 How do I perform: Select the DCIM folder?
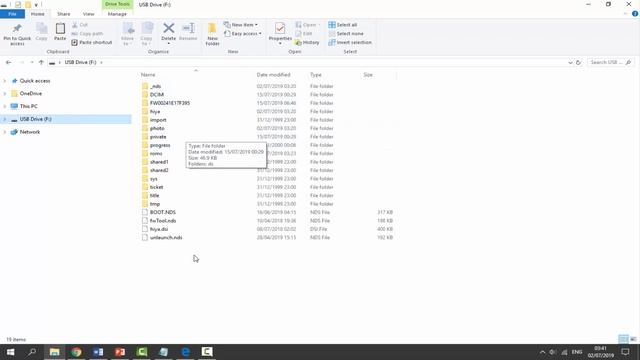pyautogui.click(x=157, y=95)
